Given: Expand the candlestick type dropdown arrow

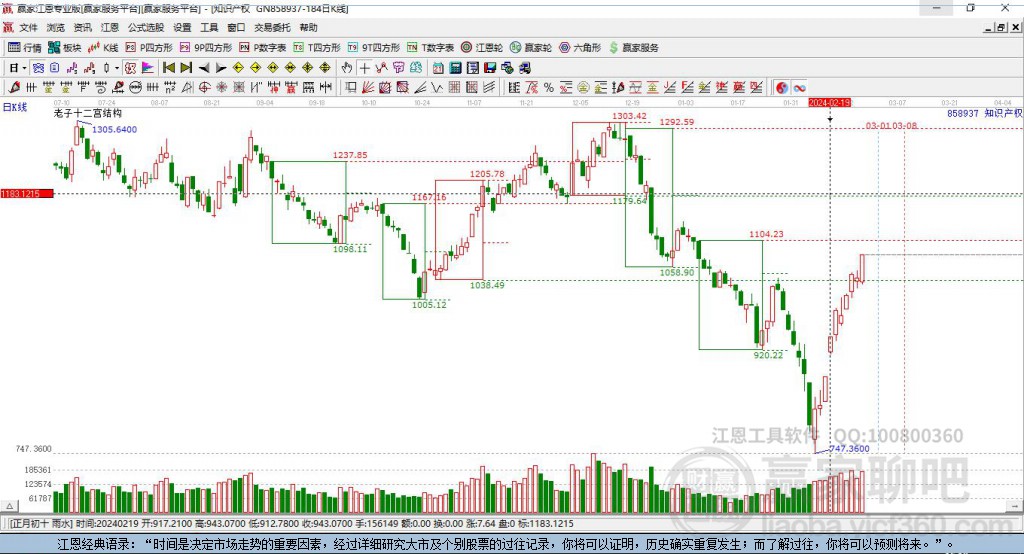Looking at the screenshot, I should [117, 68].
